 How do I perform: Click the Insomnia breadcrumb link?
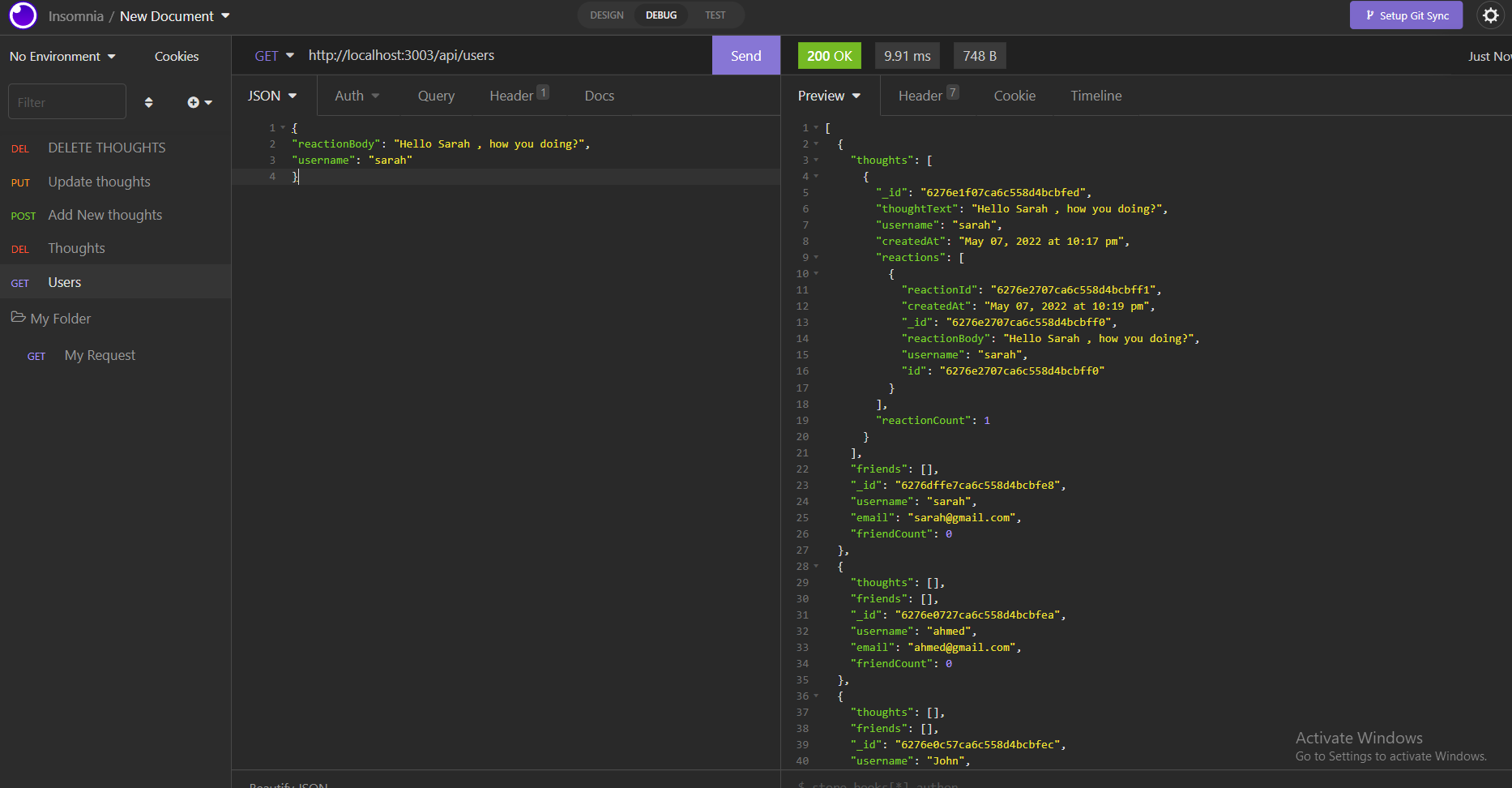coord(75,16)
